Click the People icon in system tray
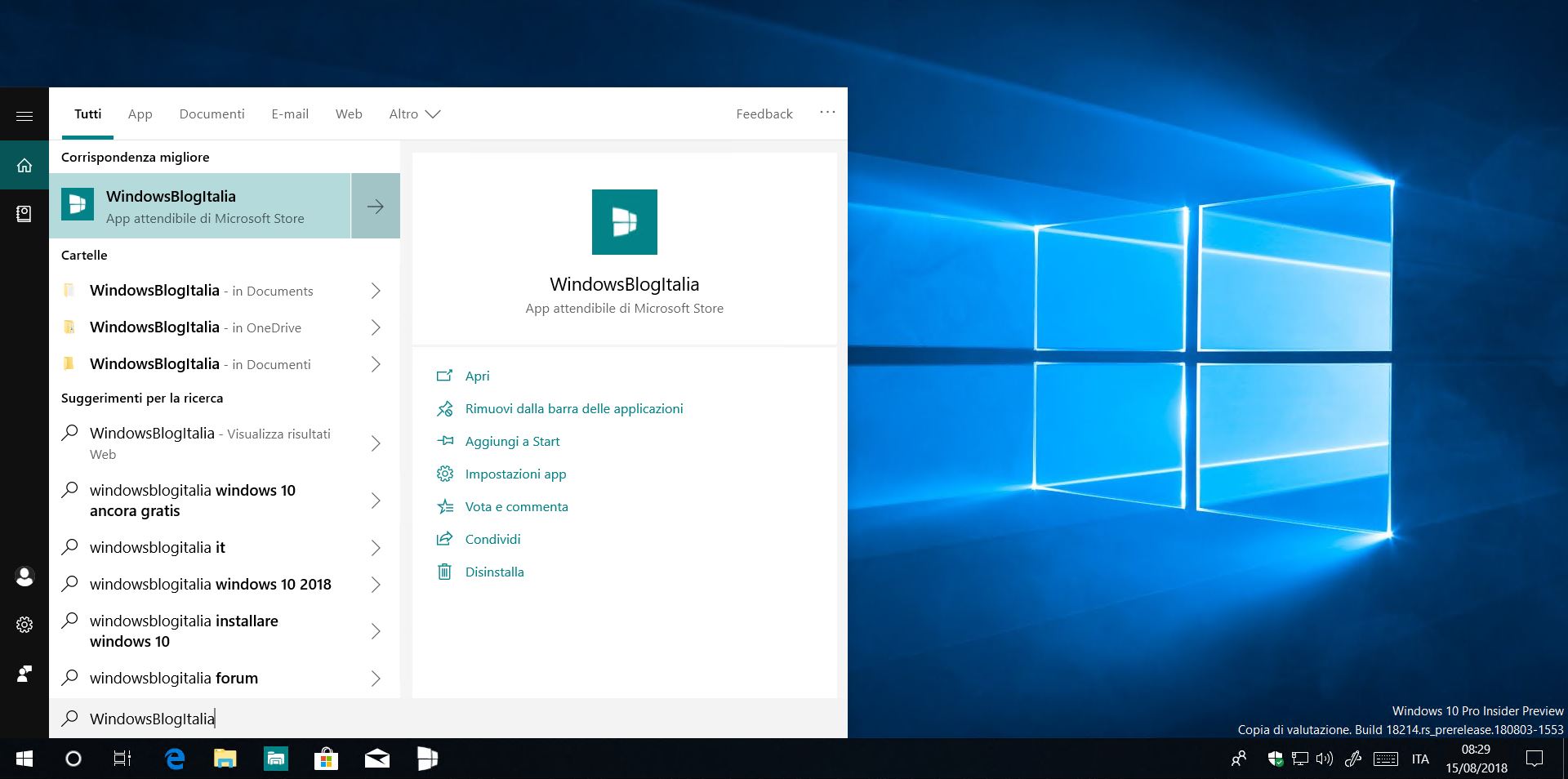1568x779 pixels. pyautogui.click(x=1239, y=759)
